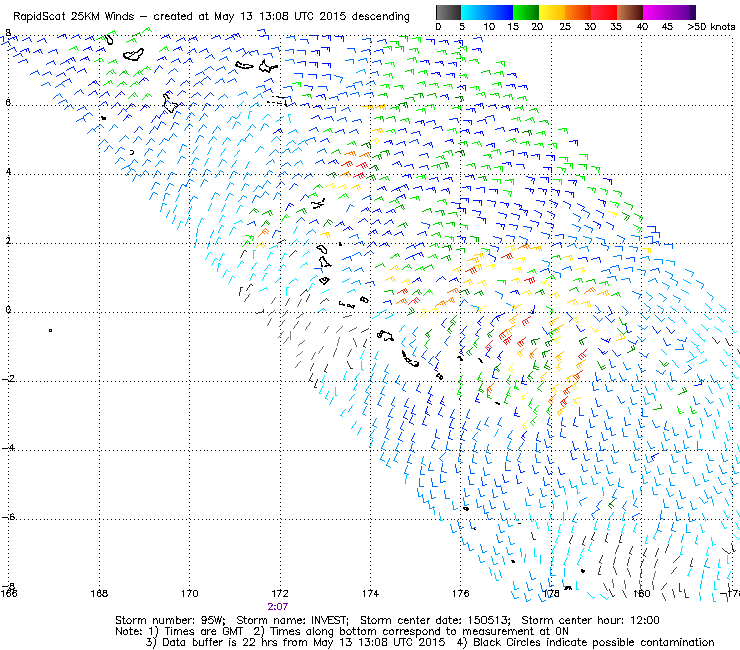Screen dimensions: 740x650
Task: Click the '-6' latitude axis label
Action: click(8, 516)
